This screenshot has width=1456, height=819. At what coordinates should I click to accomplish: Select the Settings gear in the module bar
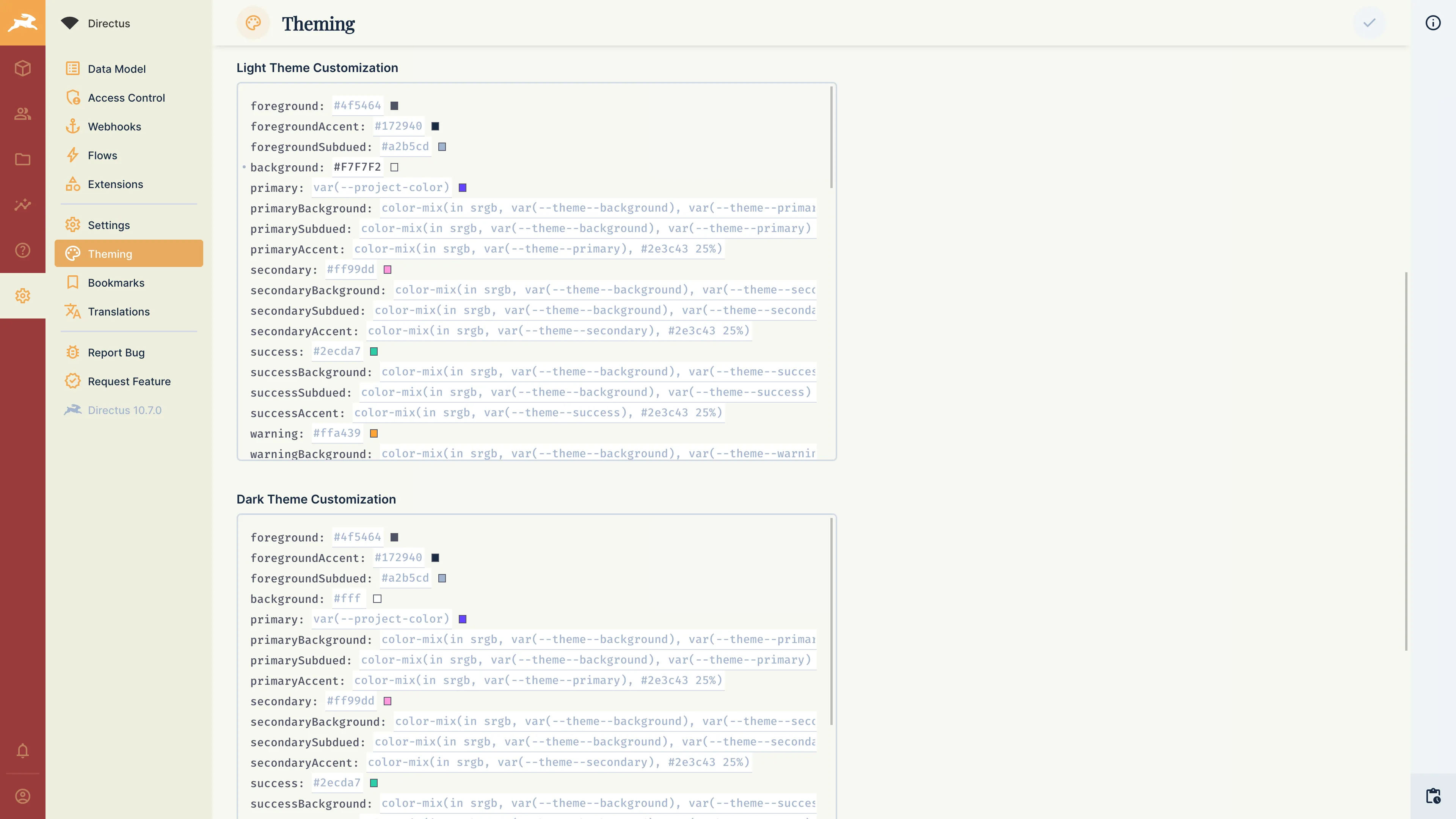pos(23,296)
